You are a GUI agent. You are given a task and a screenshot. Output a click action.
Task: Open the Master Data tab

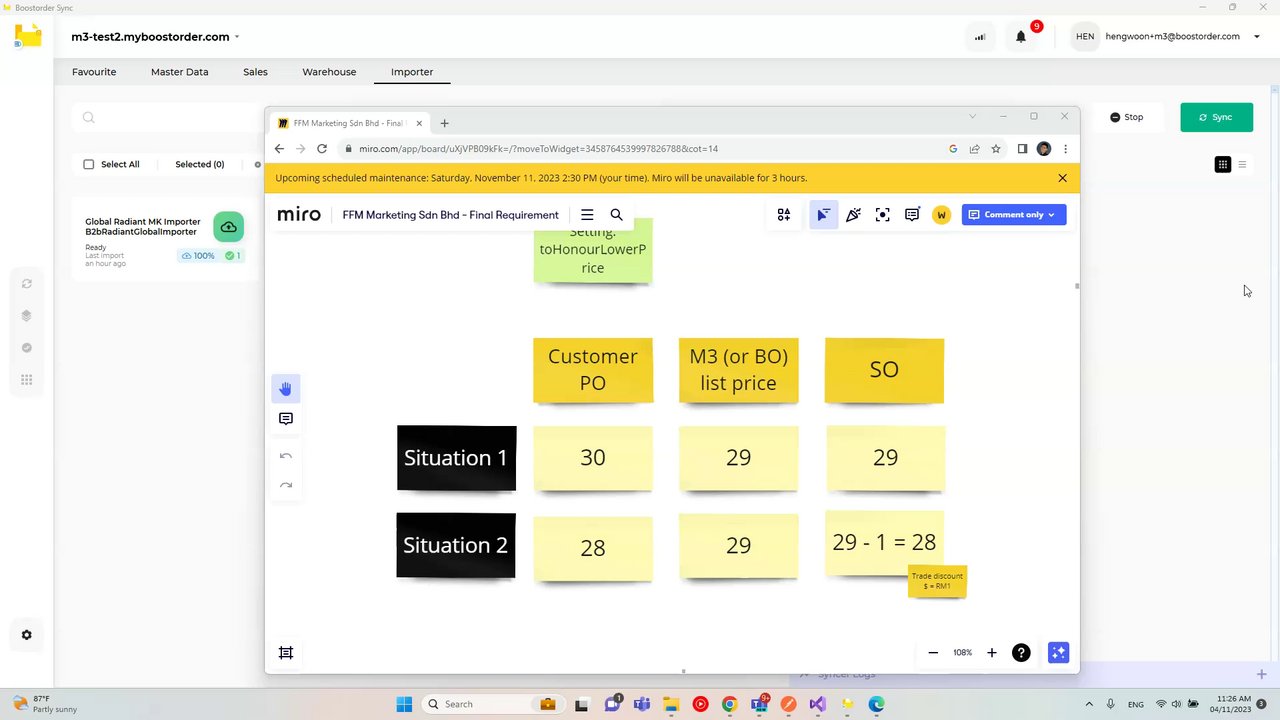pyautogui.click(x=180, y=72)
